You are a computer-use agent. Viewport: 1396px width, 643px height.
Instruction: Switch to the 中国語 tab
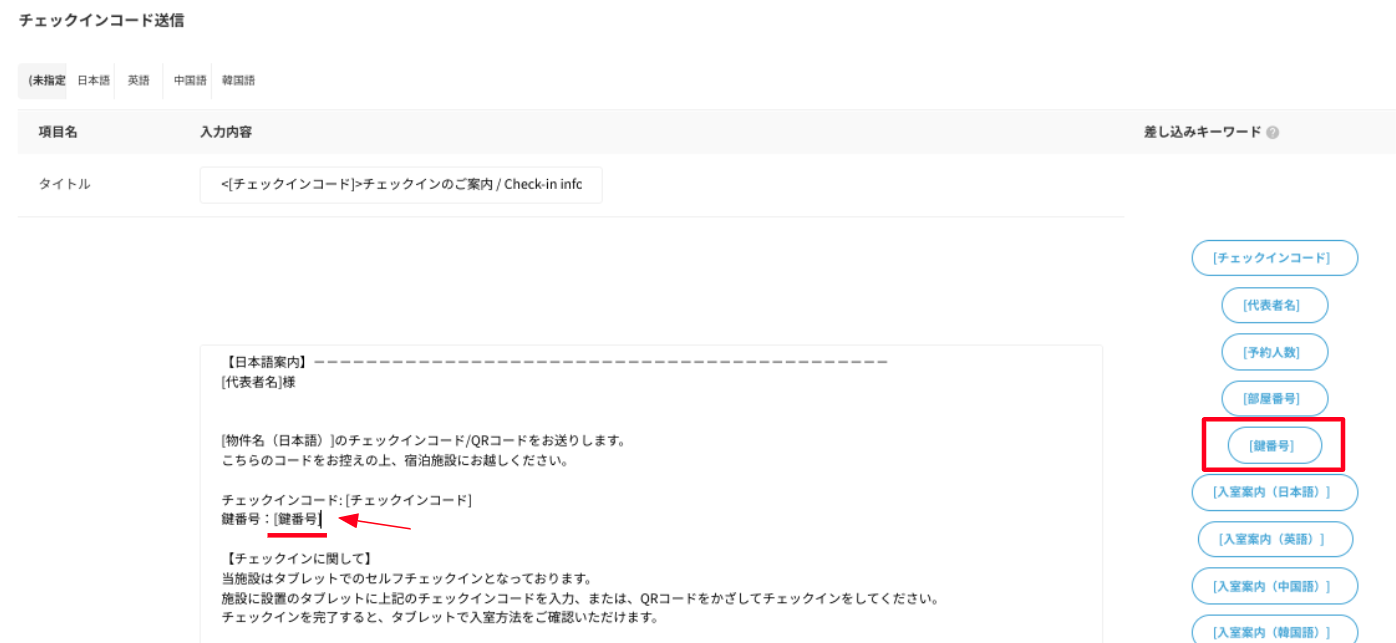pyautogui.click(x=189, y=81)
